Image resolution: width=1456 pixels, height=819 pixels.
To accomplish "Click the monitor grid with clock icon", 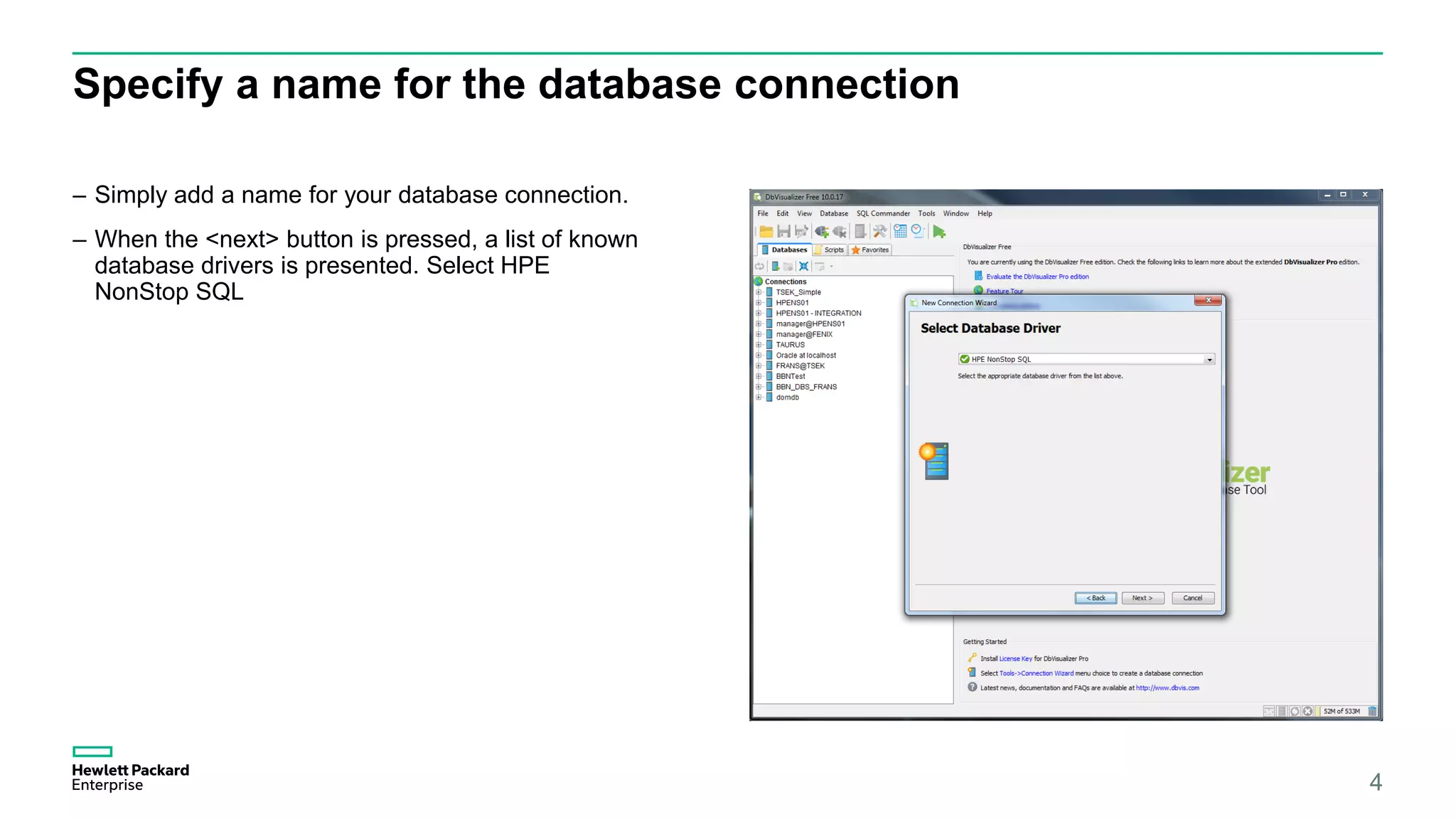I will 900,231.
